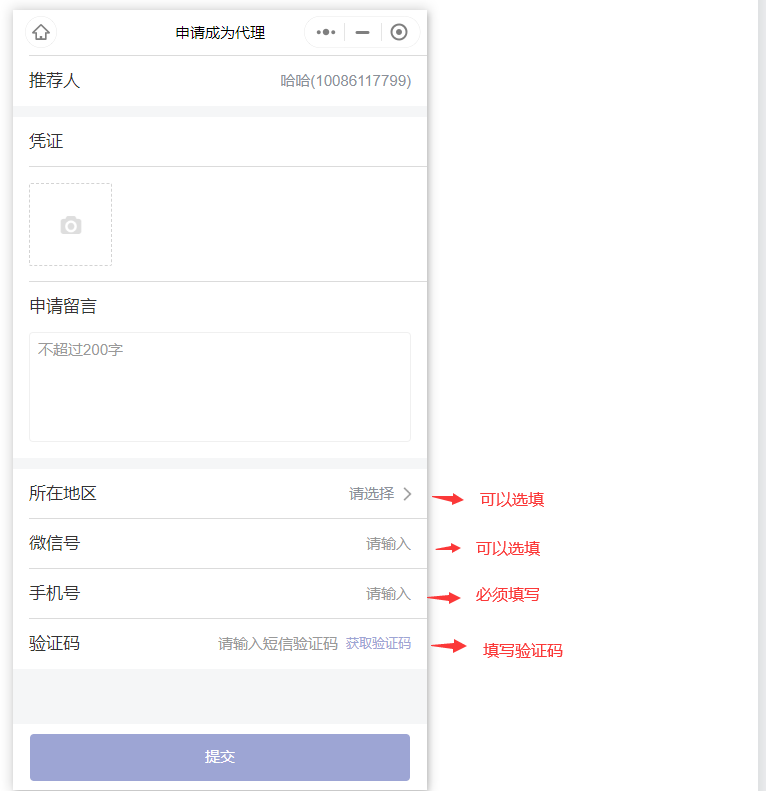This screenshot has width=766, height=791.
Task: Click the page title 申请成为代理
Action: pyautogui.click(x=220, y=33)
